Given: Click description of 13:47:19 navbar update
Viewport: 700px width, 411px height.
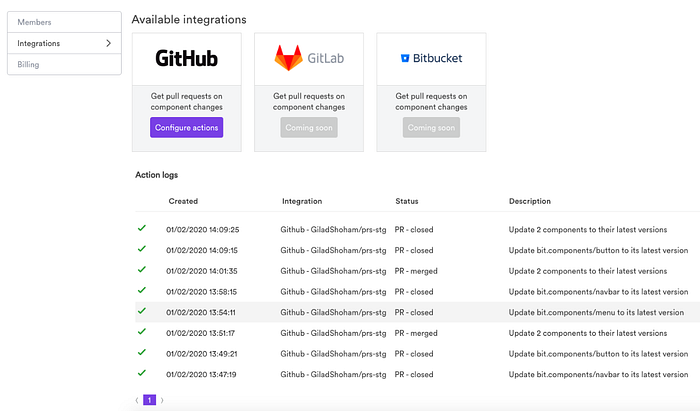Looking at the screenshot, I should click(598, 374).
